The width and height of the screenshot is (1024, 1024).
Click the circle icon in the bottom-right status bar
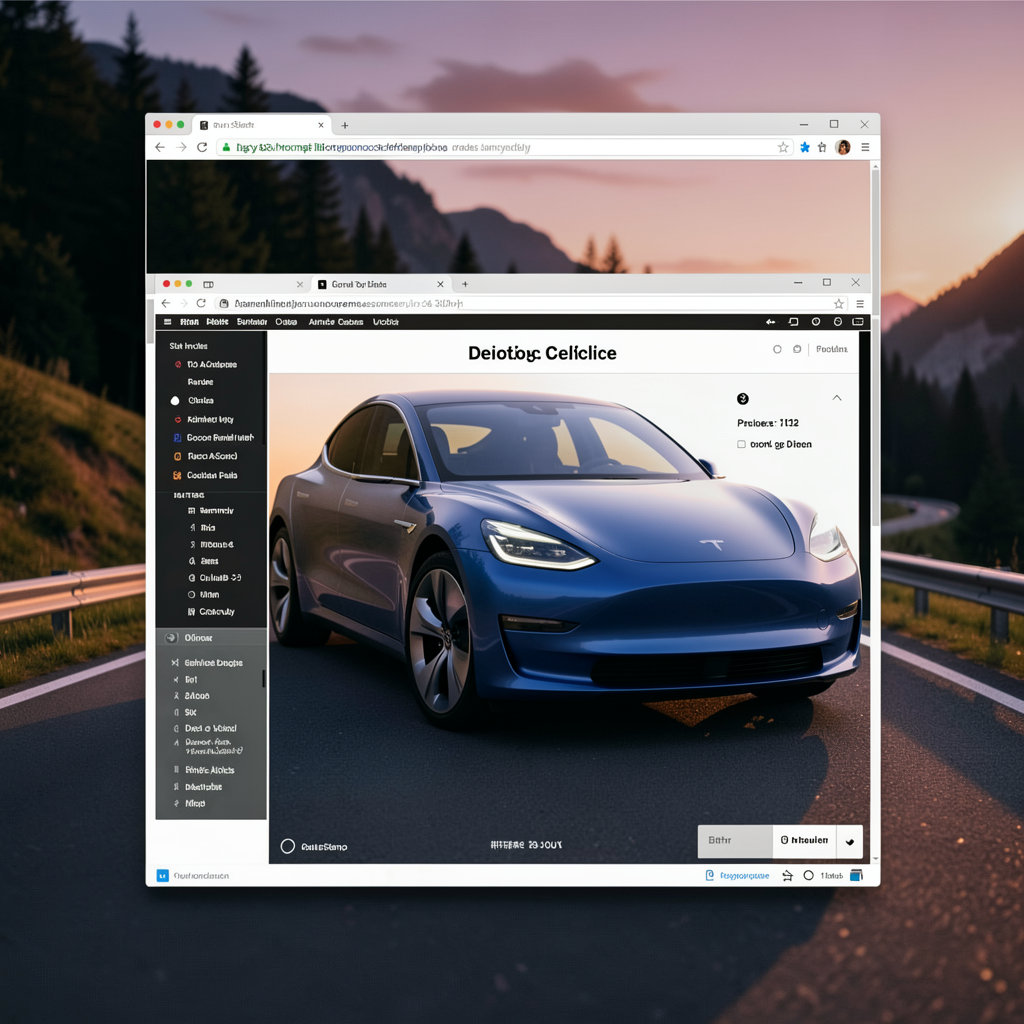tap(808, 876)
